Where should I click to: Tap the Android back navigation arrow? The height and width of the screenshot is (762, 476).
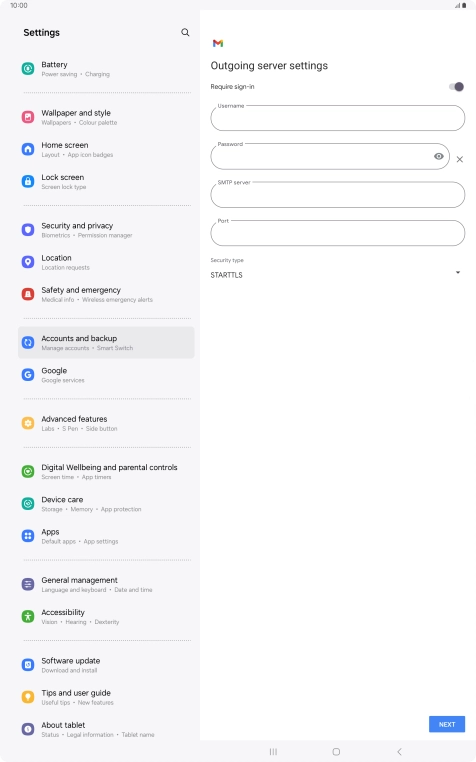pos(399,752)
